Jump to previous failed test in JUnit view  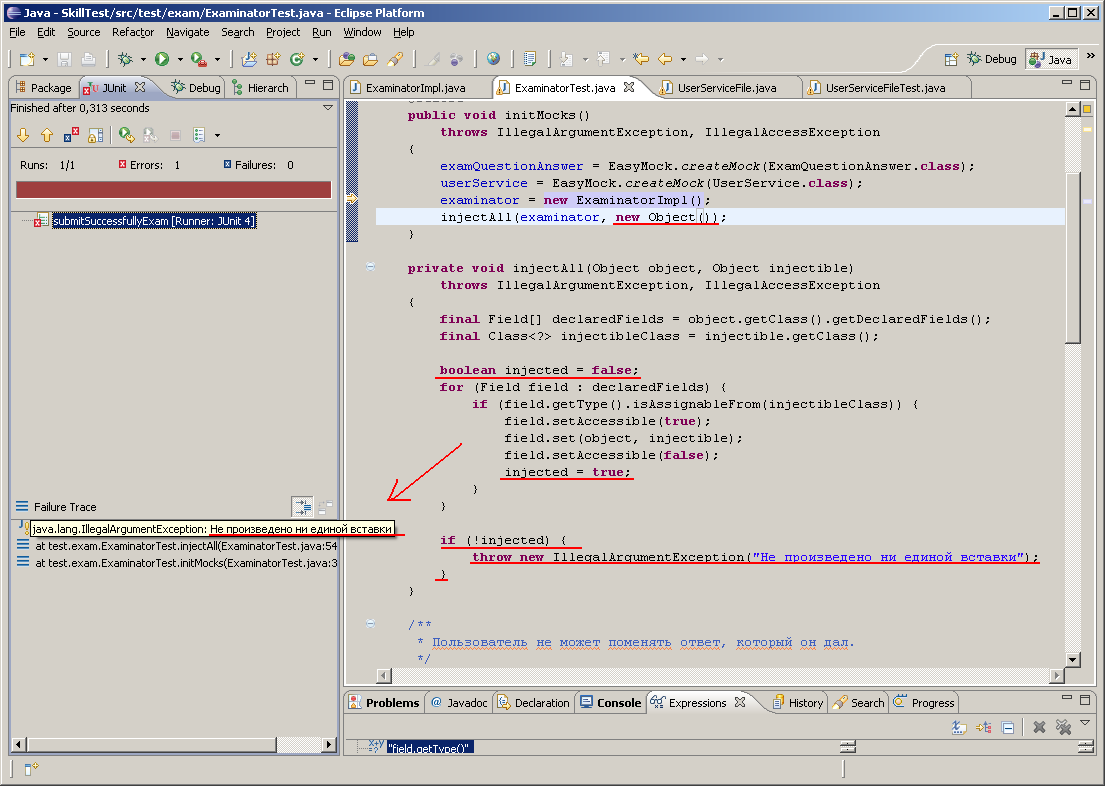pos(46,133)
